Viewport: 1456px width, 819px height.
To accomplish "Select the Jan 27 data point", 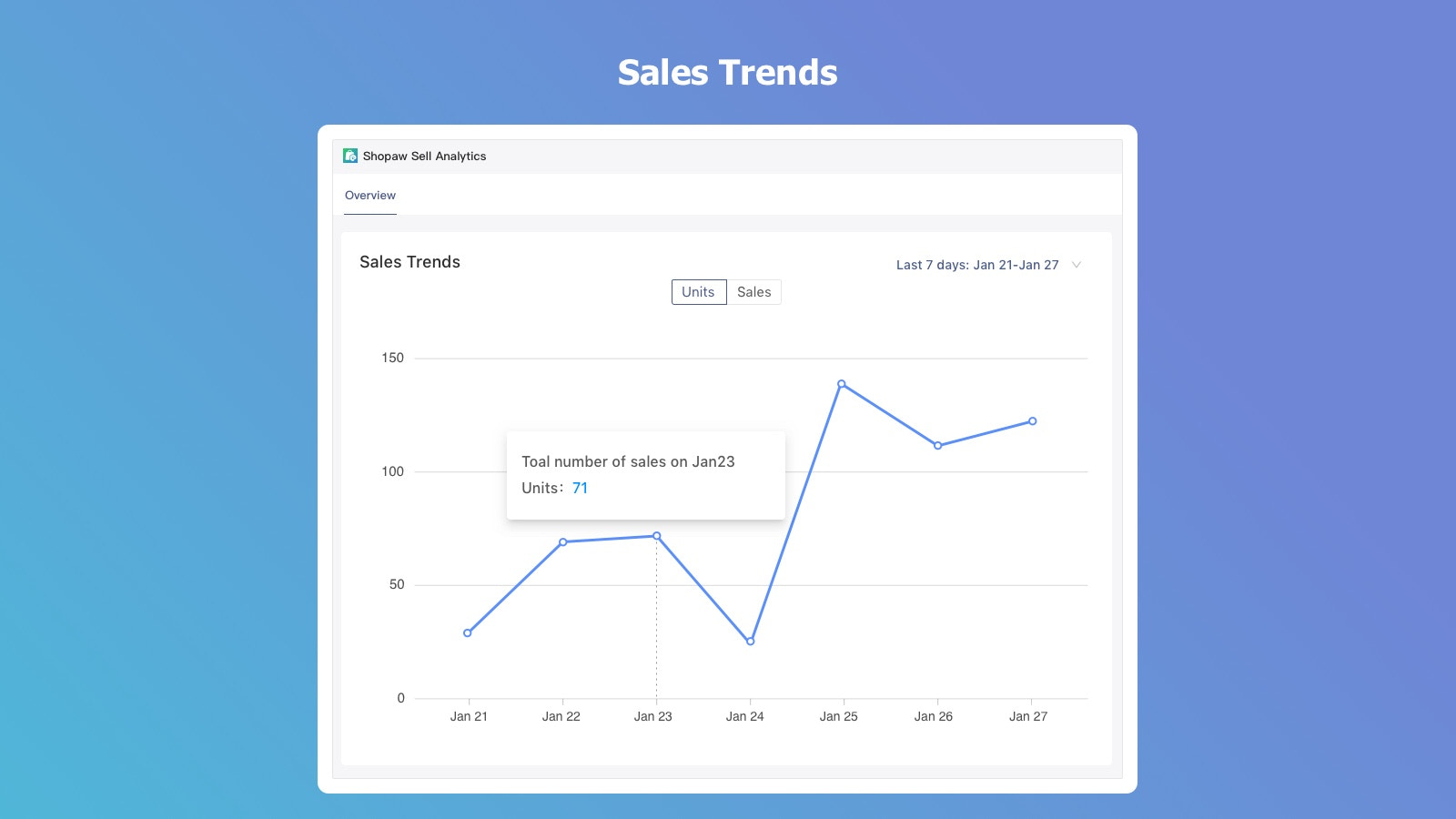I will pos(1033,421).
